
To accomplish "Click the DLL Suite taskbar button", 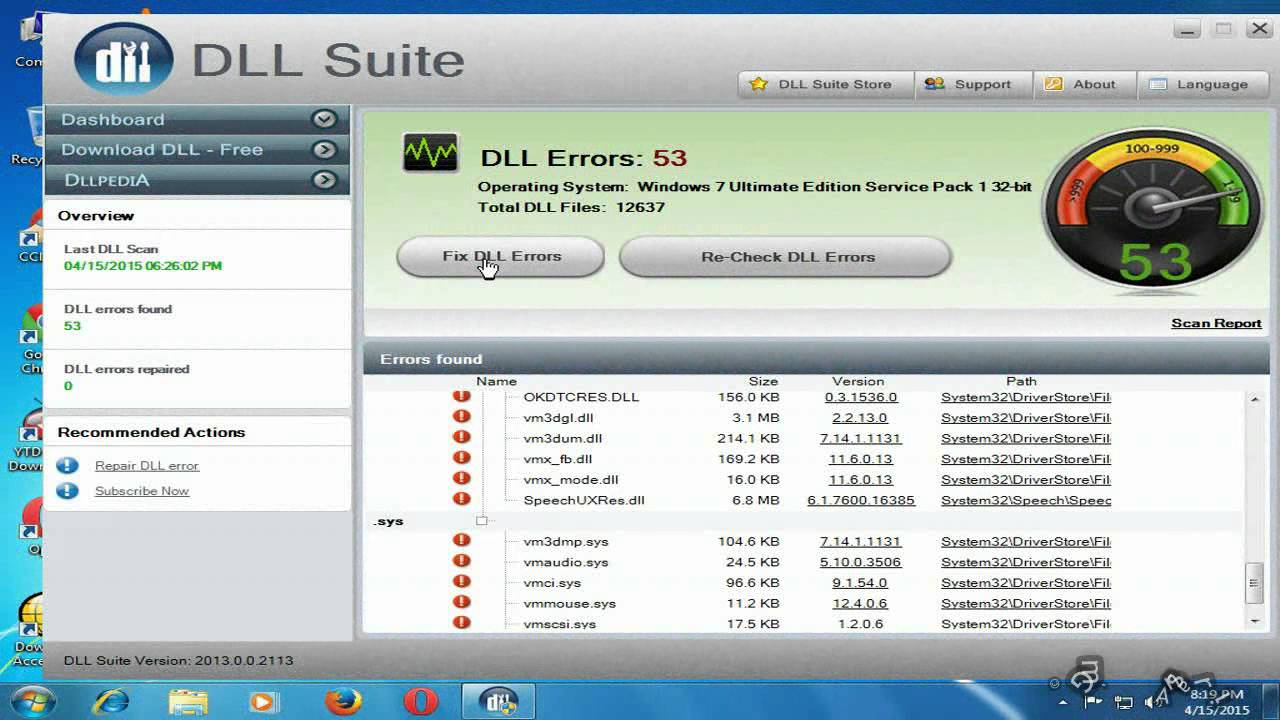I will [498, 702].
